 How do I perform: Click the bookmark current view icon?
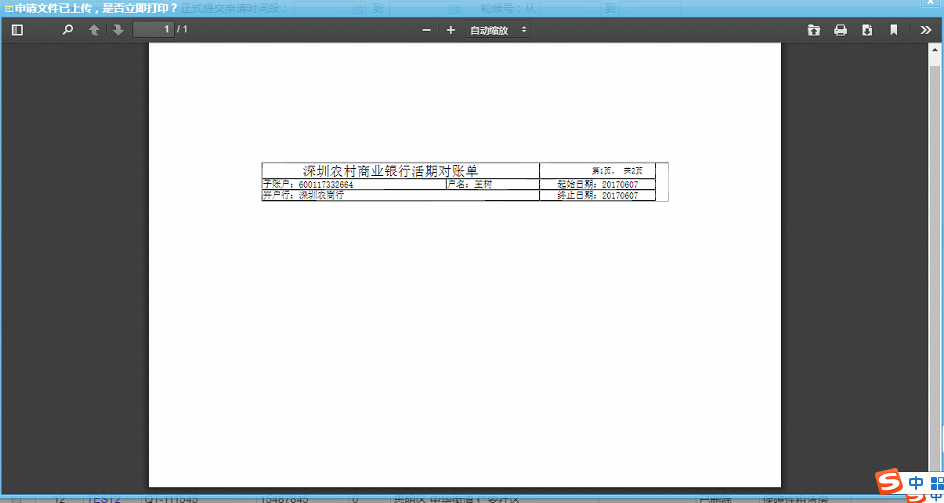pos(893,30)
